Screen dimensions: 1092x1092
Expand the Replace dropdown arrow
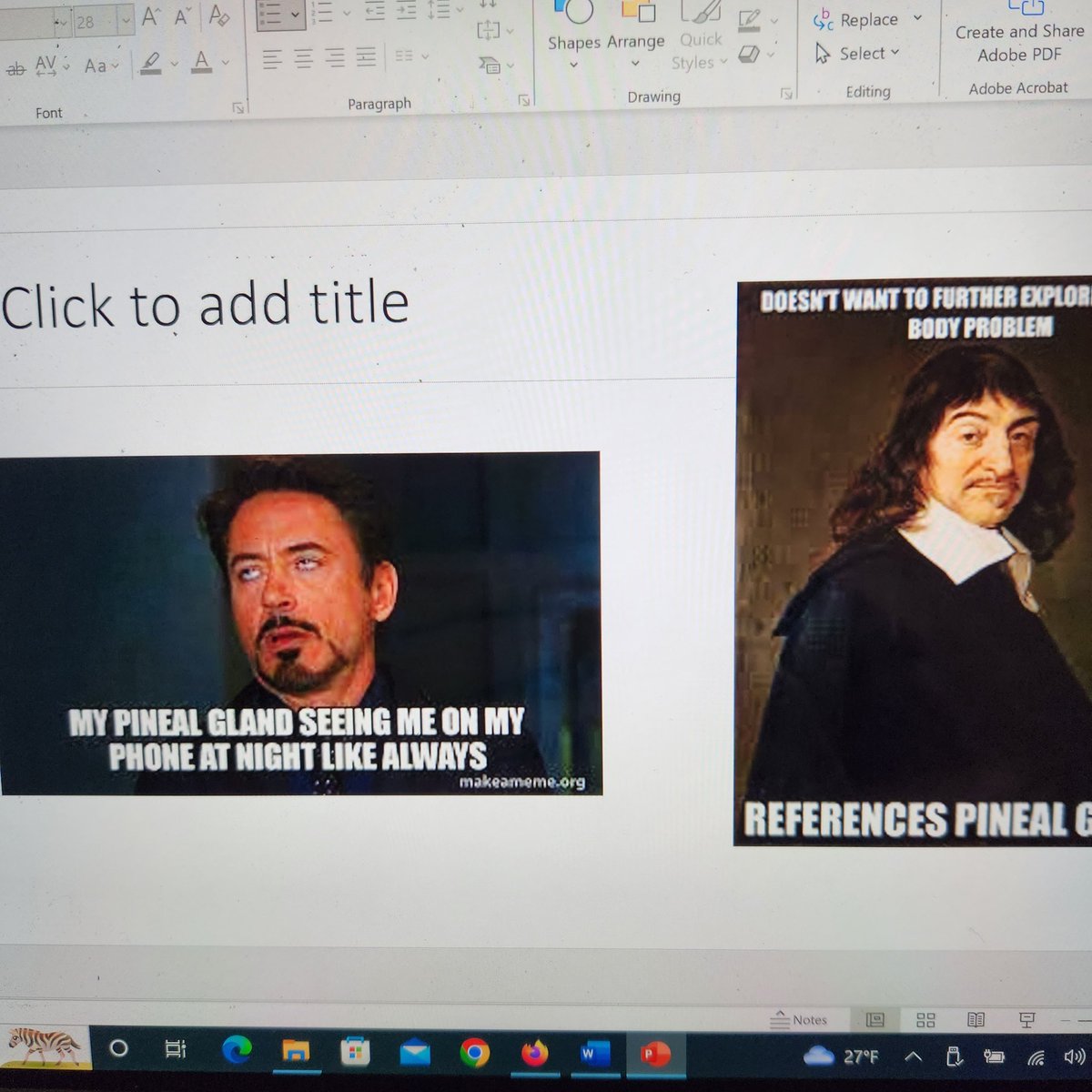point(917,17)
